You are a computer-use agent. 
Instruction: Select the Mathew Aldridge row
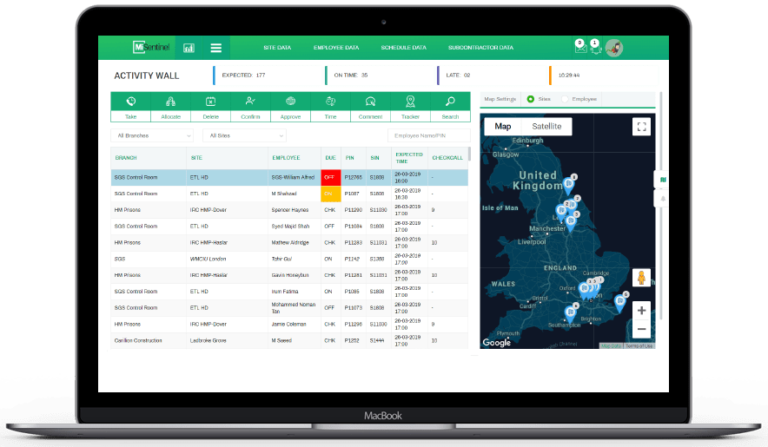tap(289, 242)
